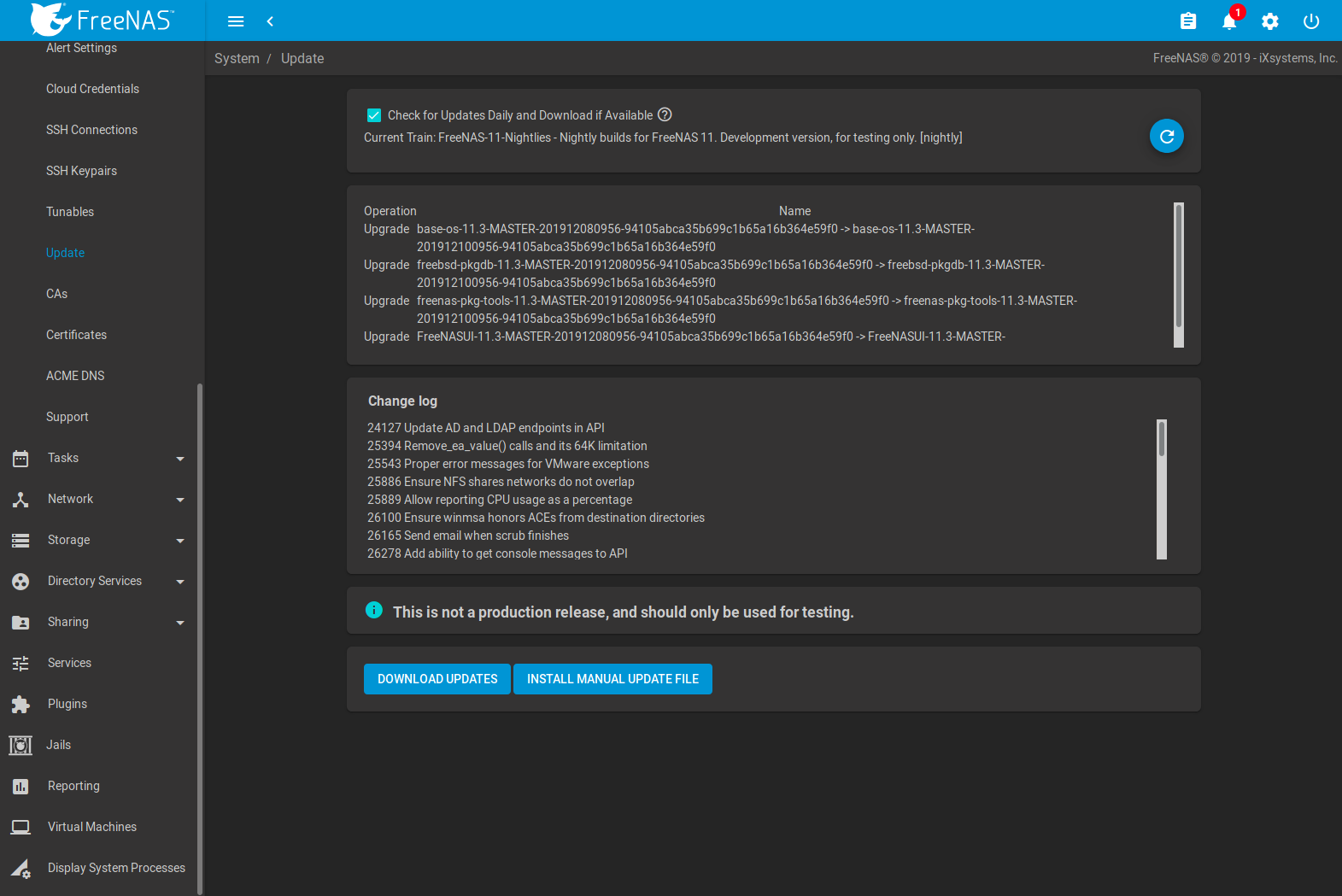Click Update breadcrumb label
Image resolution: width=1342 pixels, height=896 pixels.
coord(302,58)
